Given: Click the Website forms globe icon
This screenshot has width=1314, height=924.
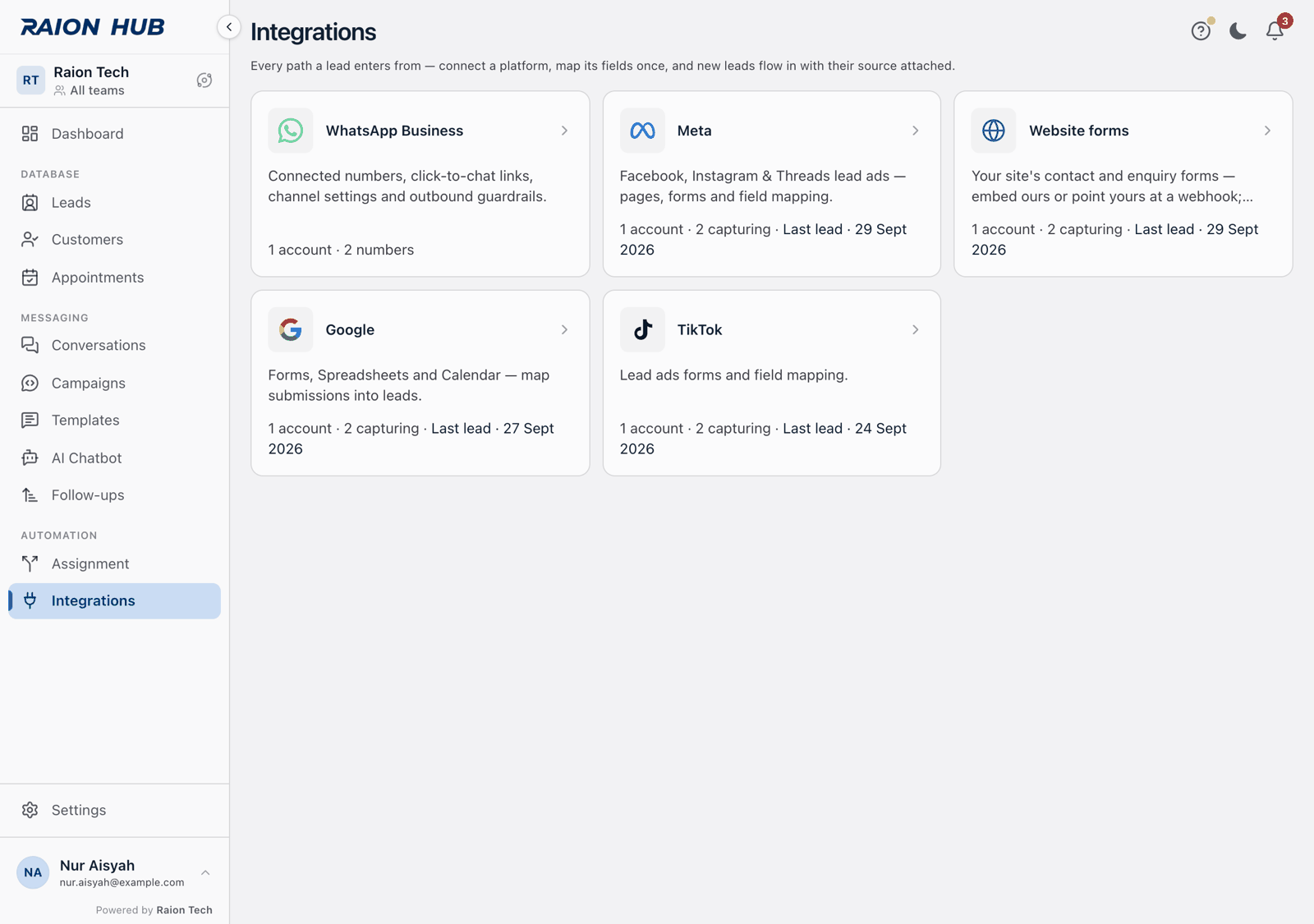Looking at the screenshot, I should point(994,131).
